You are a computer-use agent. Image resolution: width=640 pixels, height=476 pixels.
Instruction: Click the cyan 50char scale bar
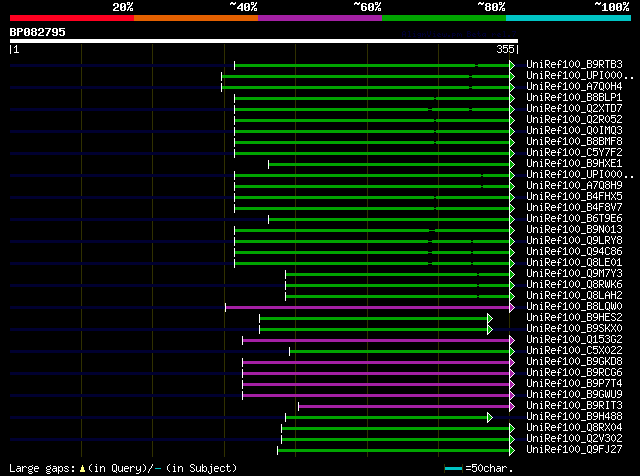click(x=453, y=468)
